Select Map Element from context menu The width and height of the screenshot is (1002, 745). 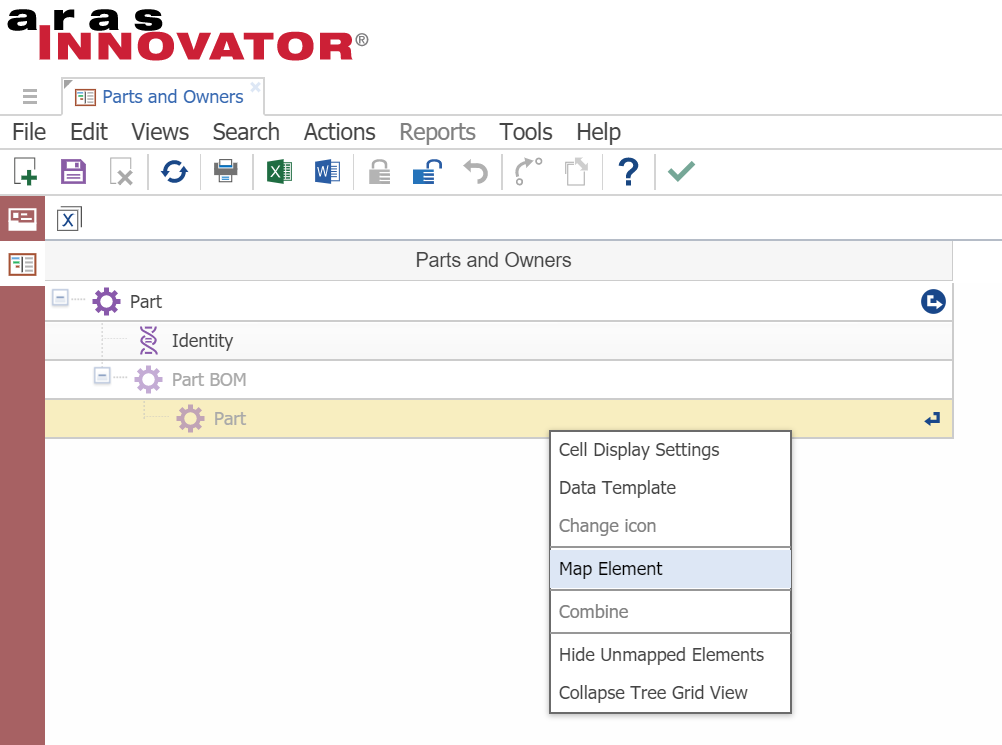(x=611, y=569)
